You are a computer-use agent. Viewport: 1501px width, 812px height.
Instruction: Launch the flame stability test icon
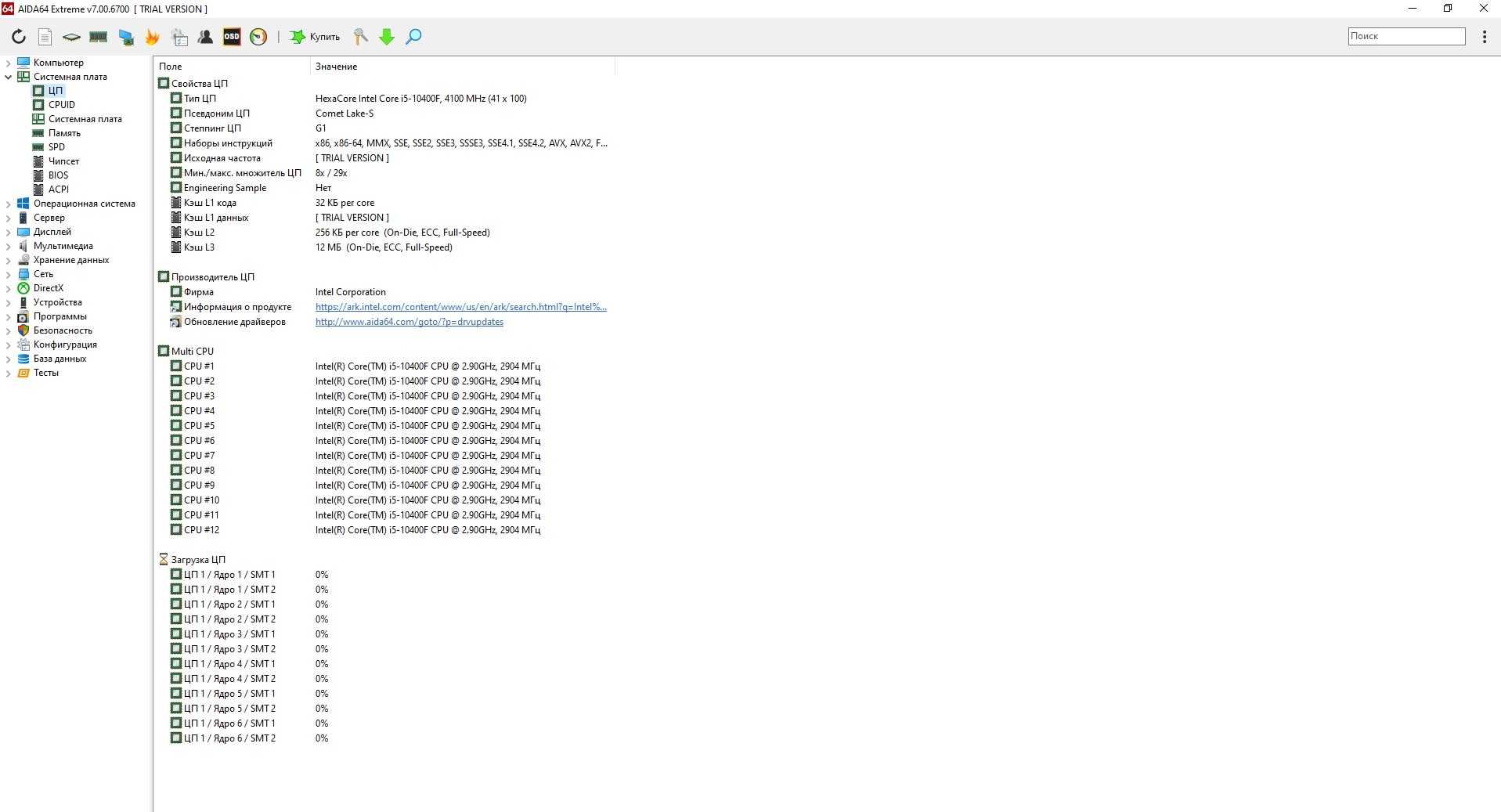[152, 37]
